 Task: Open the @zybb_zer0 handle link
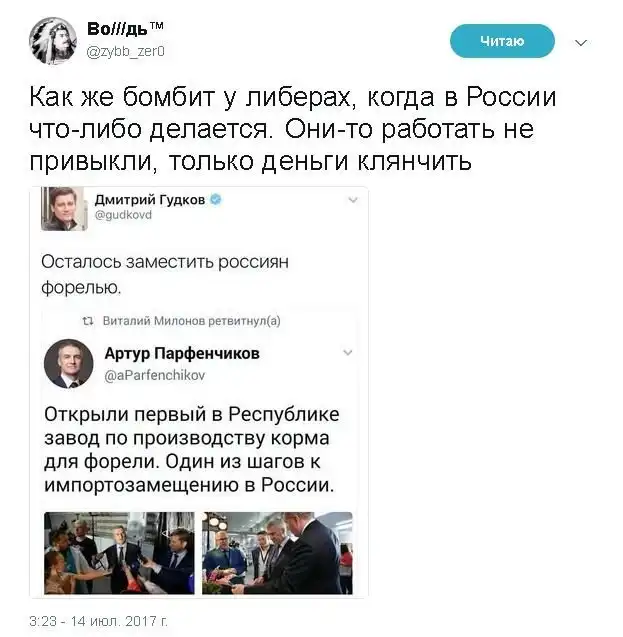[125, 52]
